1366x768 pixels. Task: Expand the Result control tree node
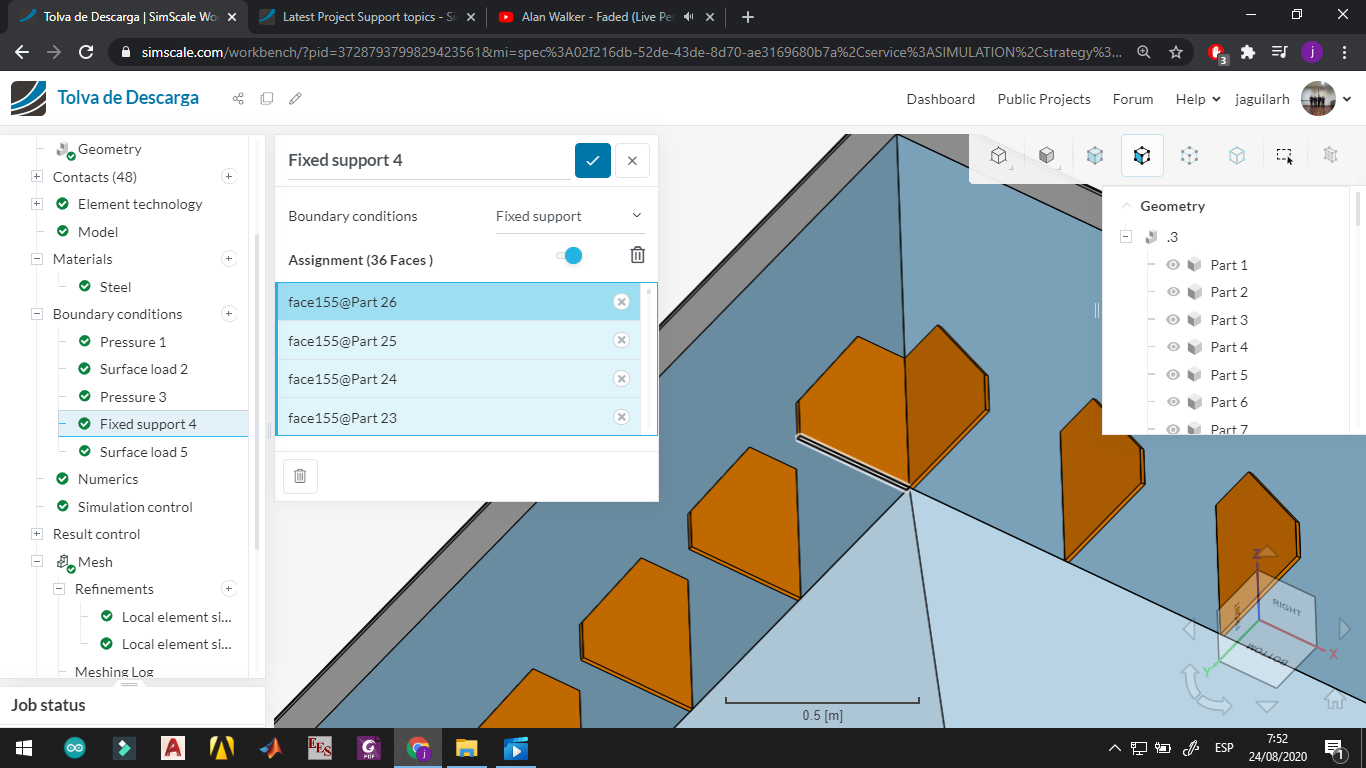[37, 534]
